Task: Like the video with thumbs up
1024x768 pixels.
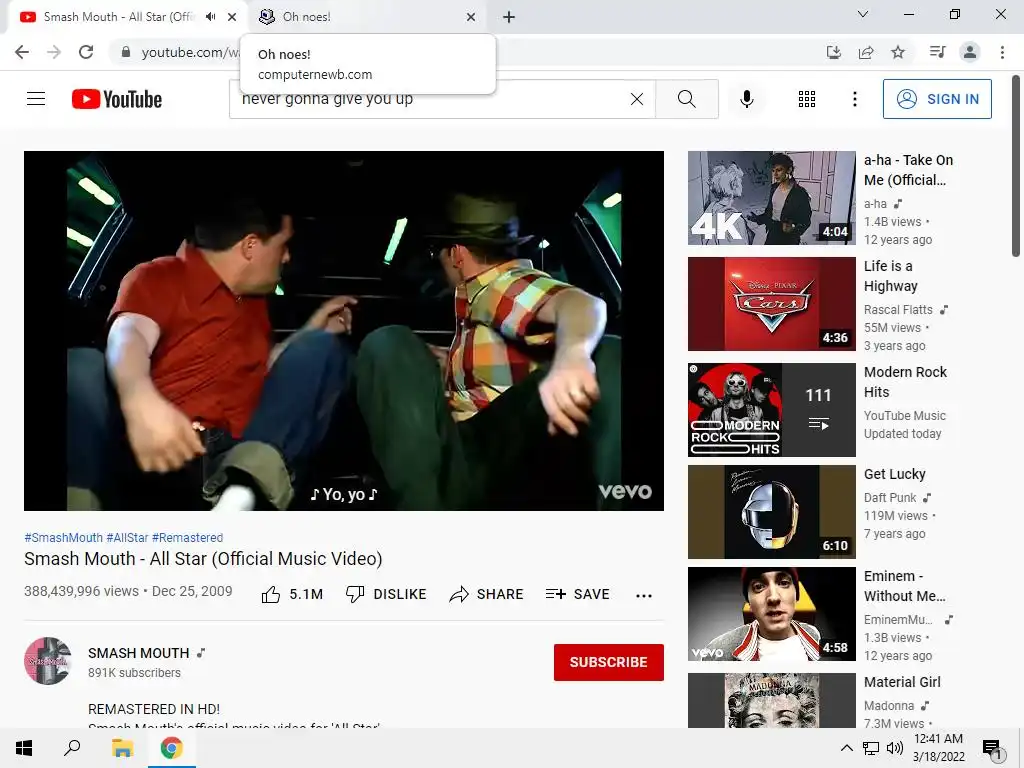Action: point(292,594)
